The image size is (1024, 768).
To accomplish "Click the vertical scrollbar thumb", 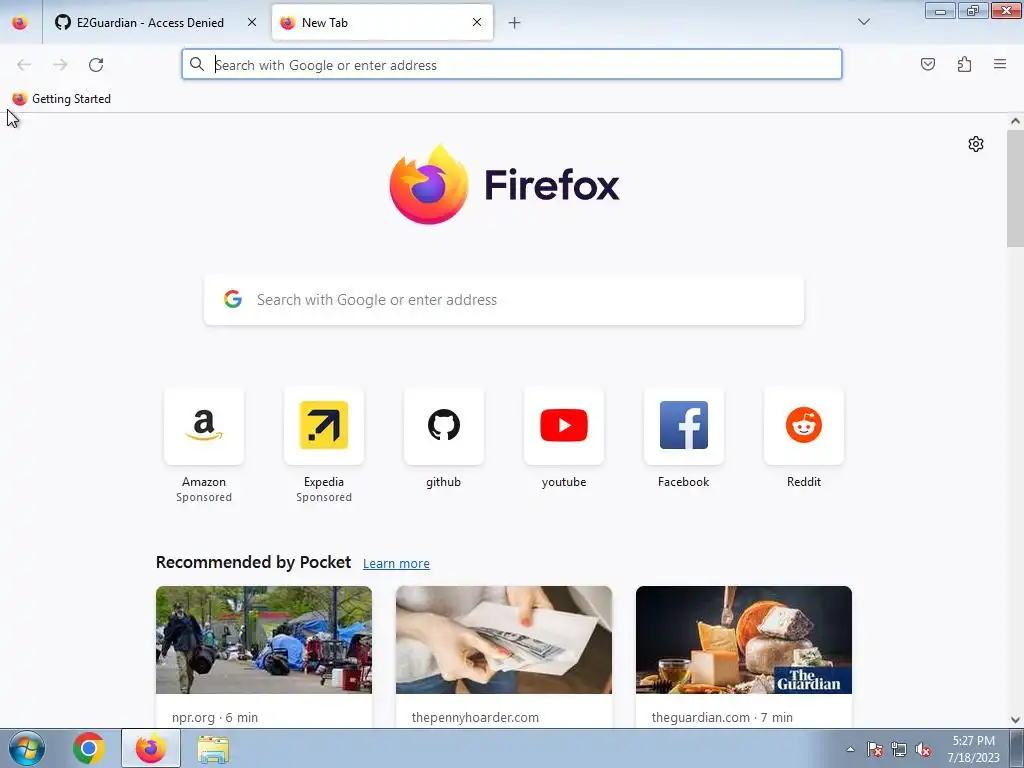I will click(x=1015, y=188).
